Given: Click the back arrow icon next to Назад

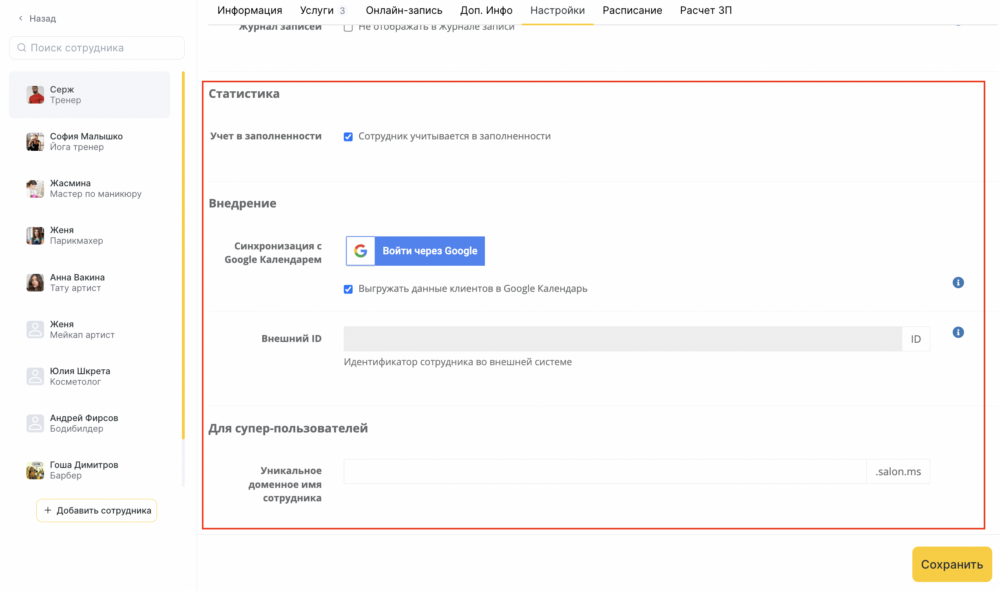Looking at the screenshot, I should click(20, 18).
